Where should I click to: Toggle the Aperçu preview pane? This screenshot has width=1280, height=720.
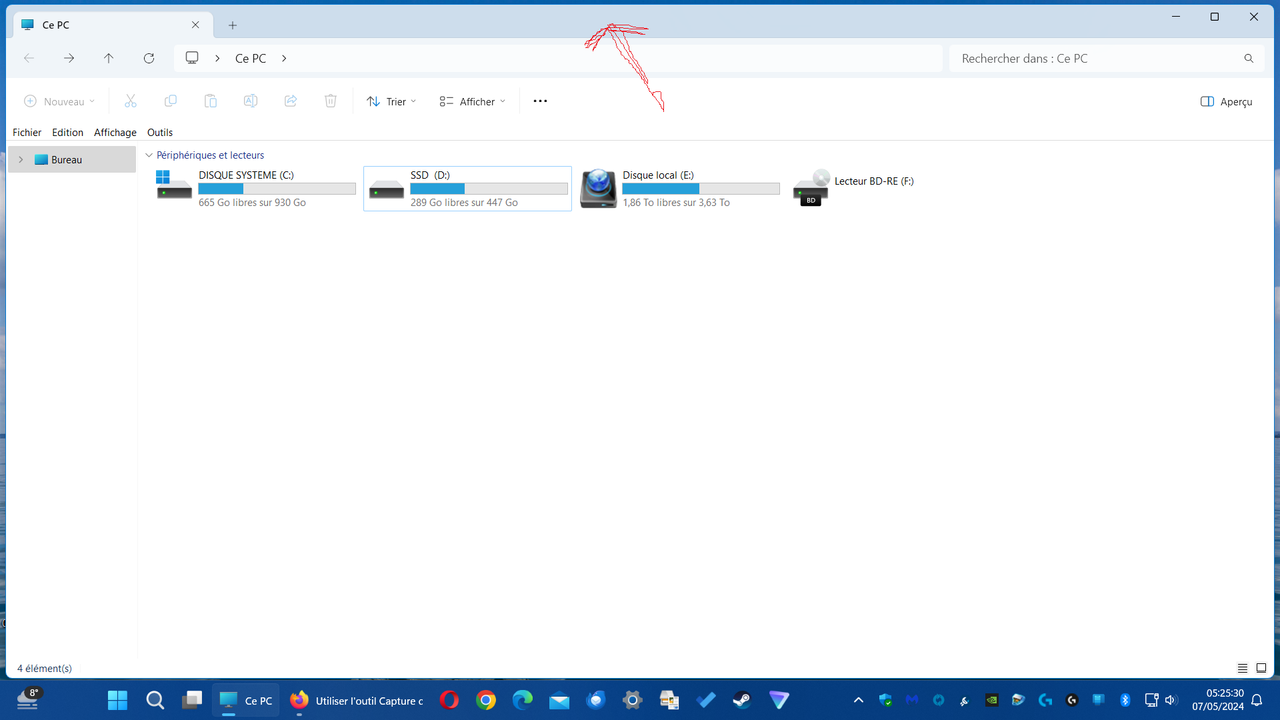click(x=1226, y=101)
